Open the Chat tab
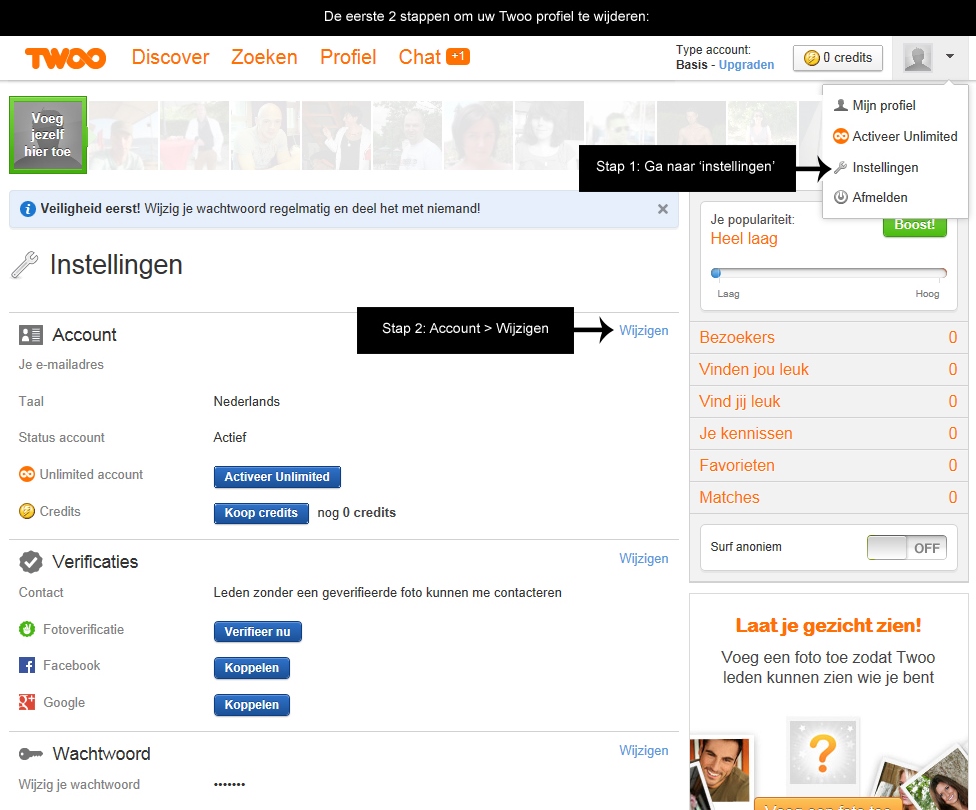Viewport: 976px width, 810px height. tap(420, 57)
